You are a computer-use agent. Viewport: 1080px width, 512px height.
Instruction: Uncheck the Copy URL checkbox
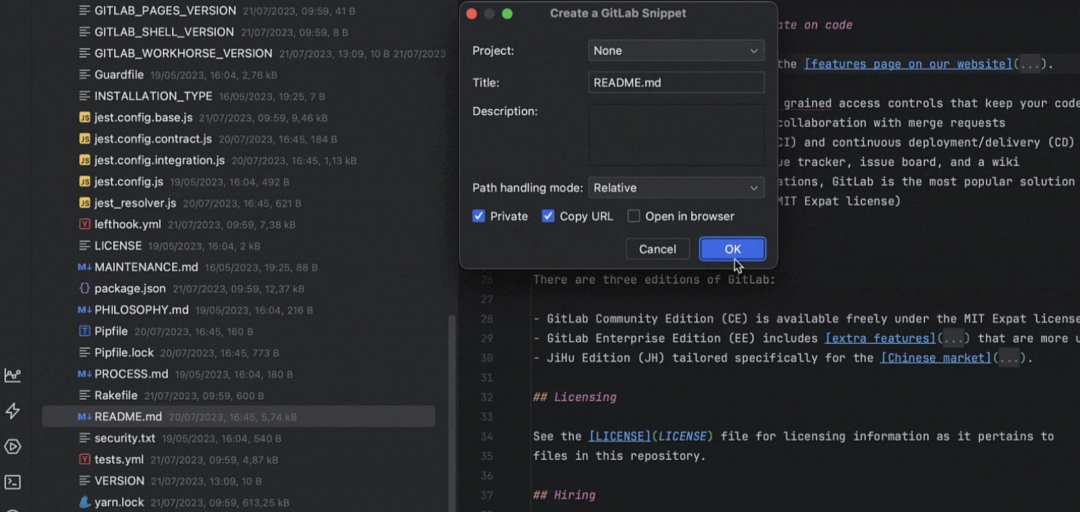[x=548, y=216]
